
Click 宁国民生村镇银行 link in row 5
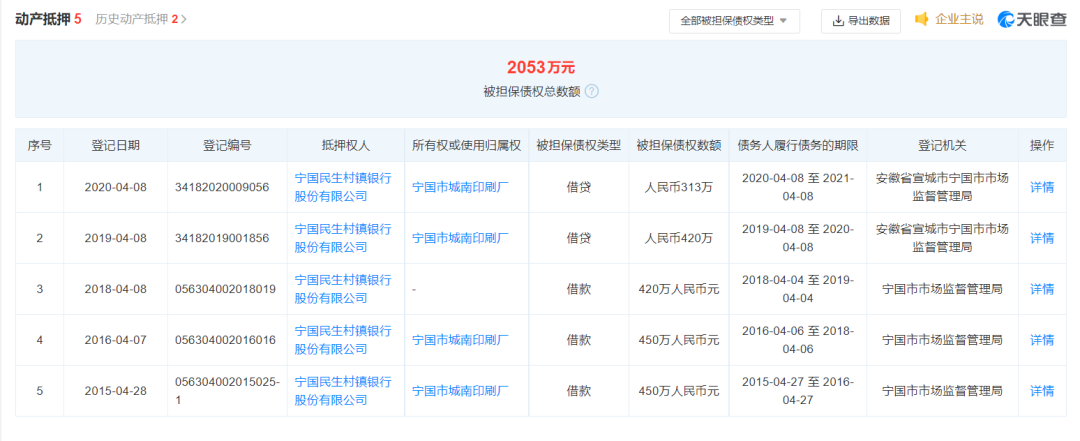343,391
